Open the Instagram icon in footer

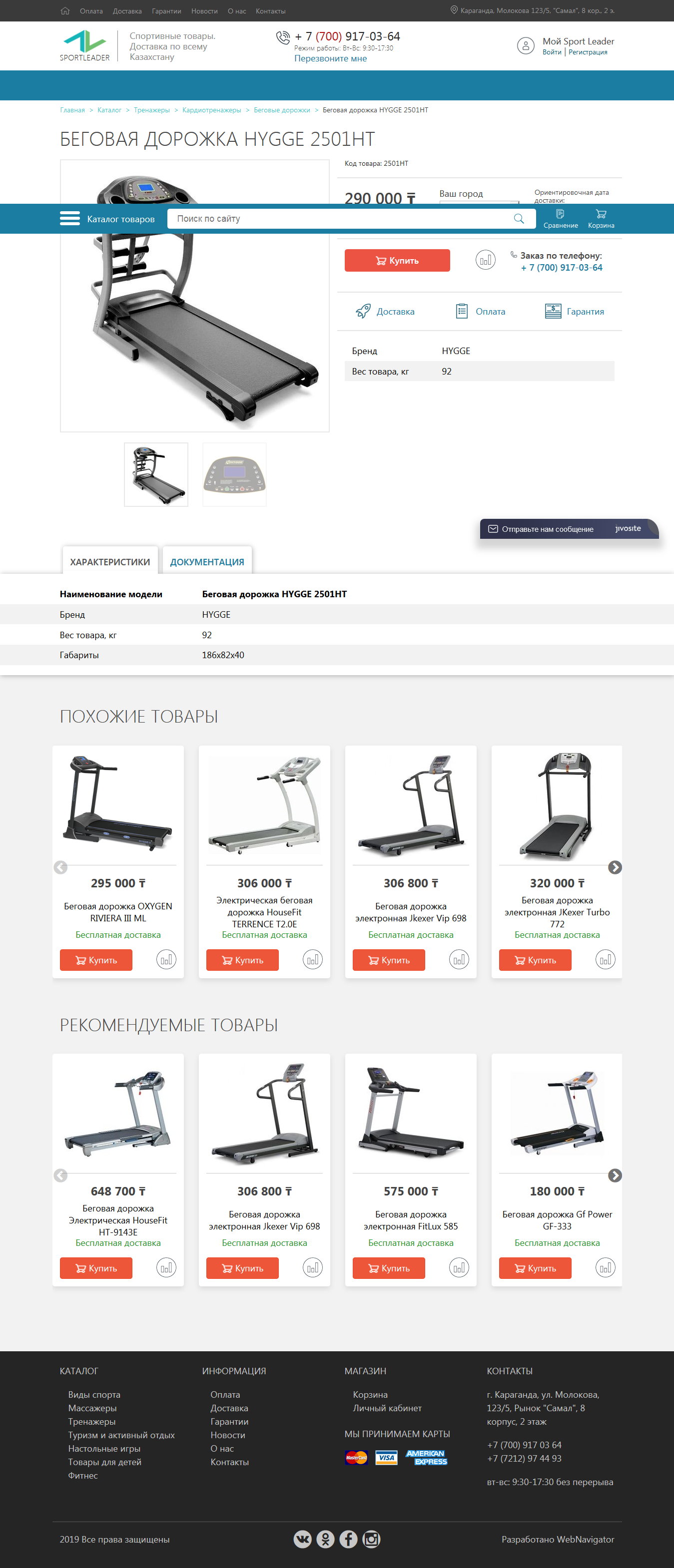[x=371, y=1539]
